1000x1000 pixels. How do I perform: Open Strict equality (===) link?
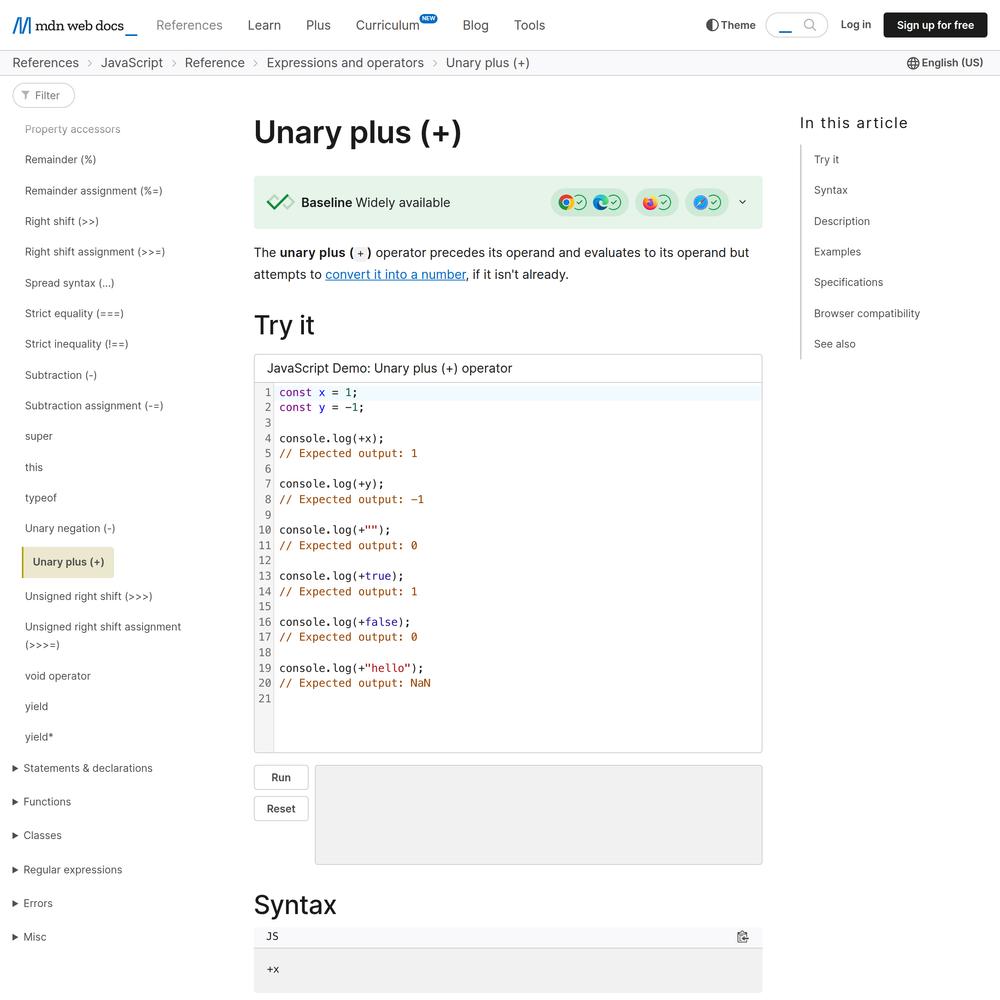pyautogui.click(x=74, y=313)
